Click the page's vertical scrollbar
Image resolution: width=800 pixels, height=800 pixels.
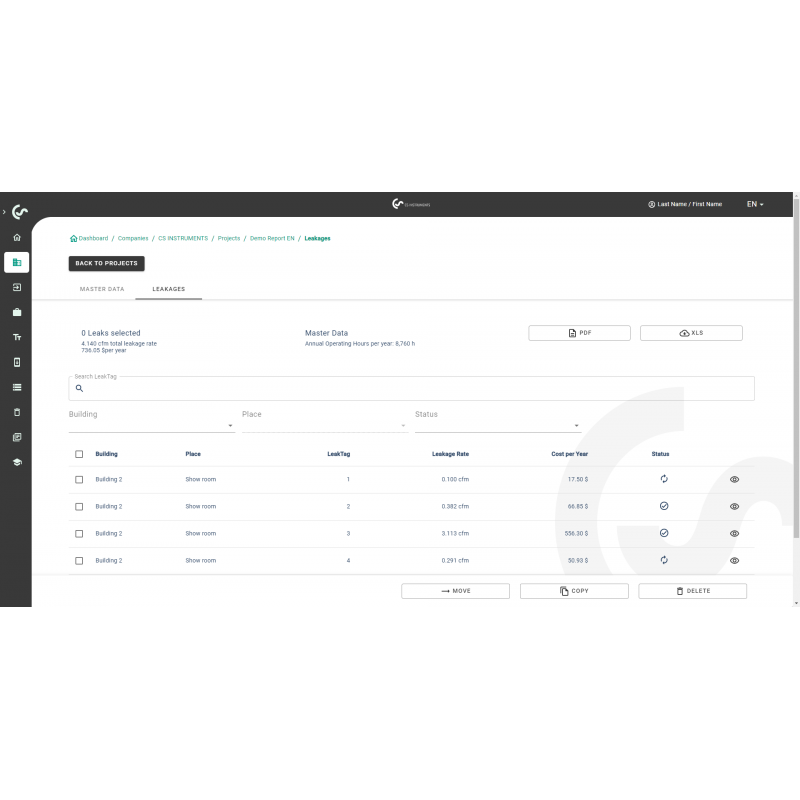click(x=795, y=400)
